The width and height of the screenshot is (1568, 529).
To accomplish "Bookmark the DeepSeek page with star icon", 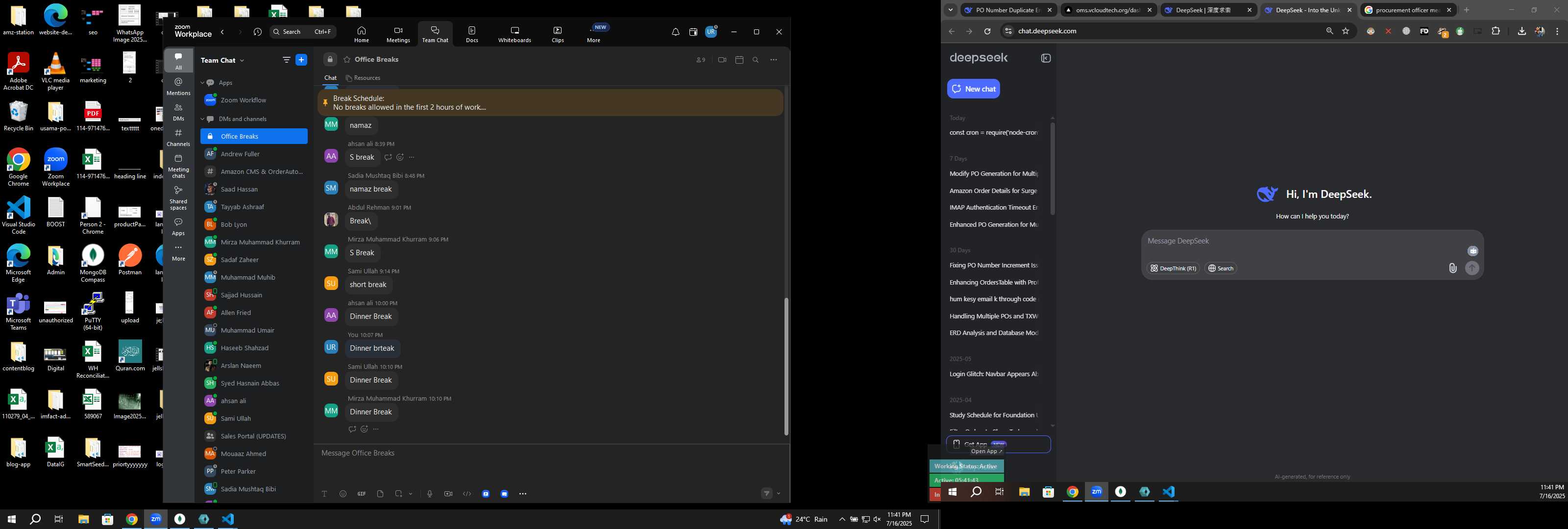I will coord(1346,31).
